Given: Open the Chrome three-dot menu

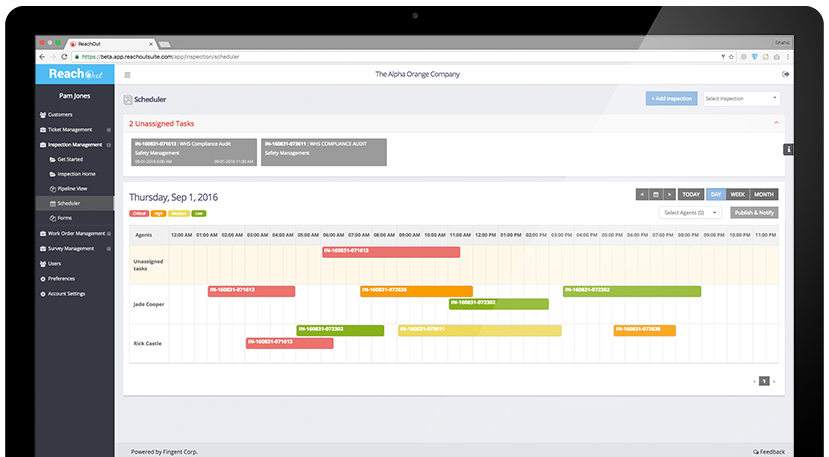Looking at the screenshot, I should coord(788,57).
